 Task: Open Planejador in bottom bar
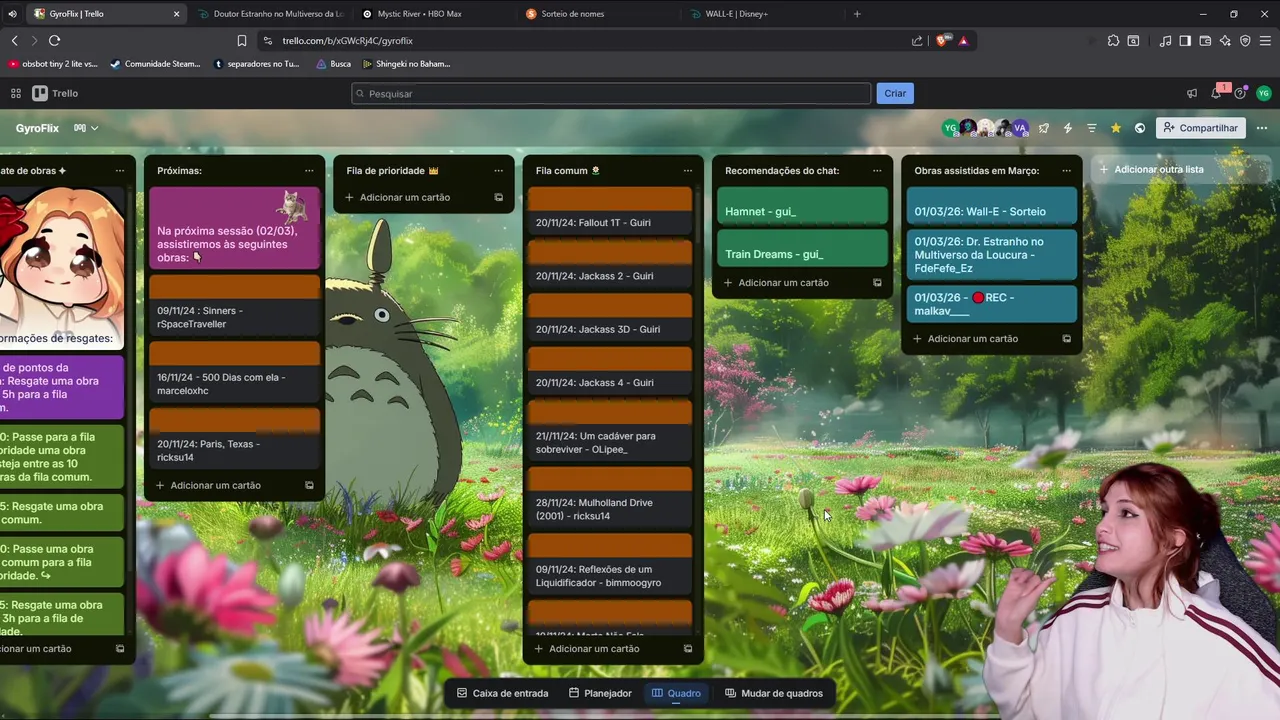click(x=600, y=693)
